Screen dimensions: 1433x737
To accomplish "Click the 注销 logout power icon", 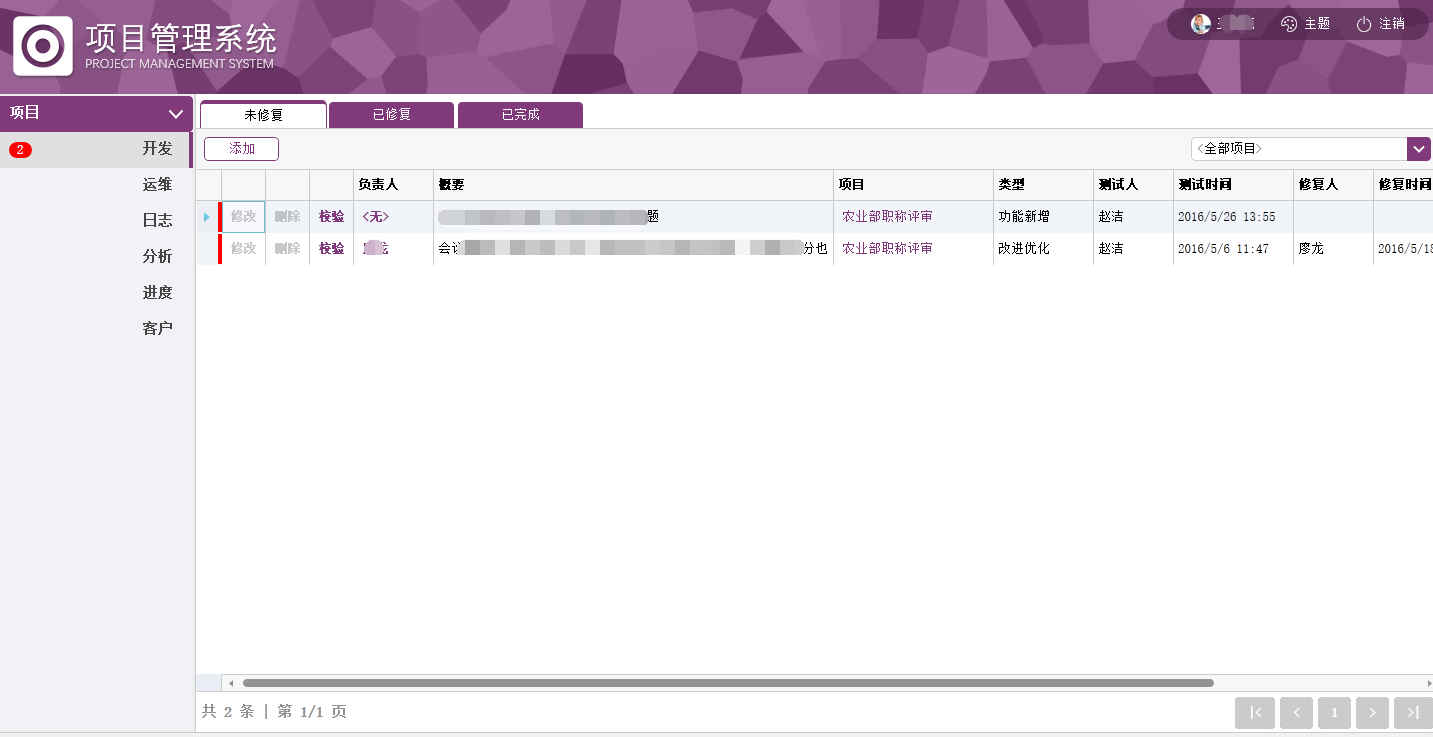I will coord(1363,24).
